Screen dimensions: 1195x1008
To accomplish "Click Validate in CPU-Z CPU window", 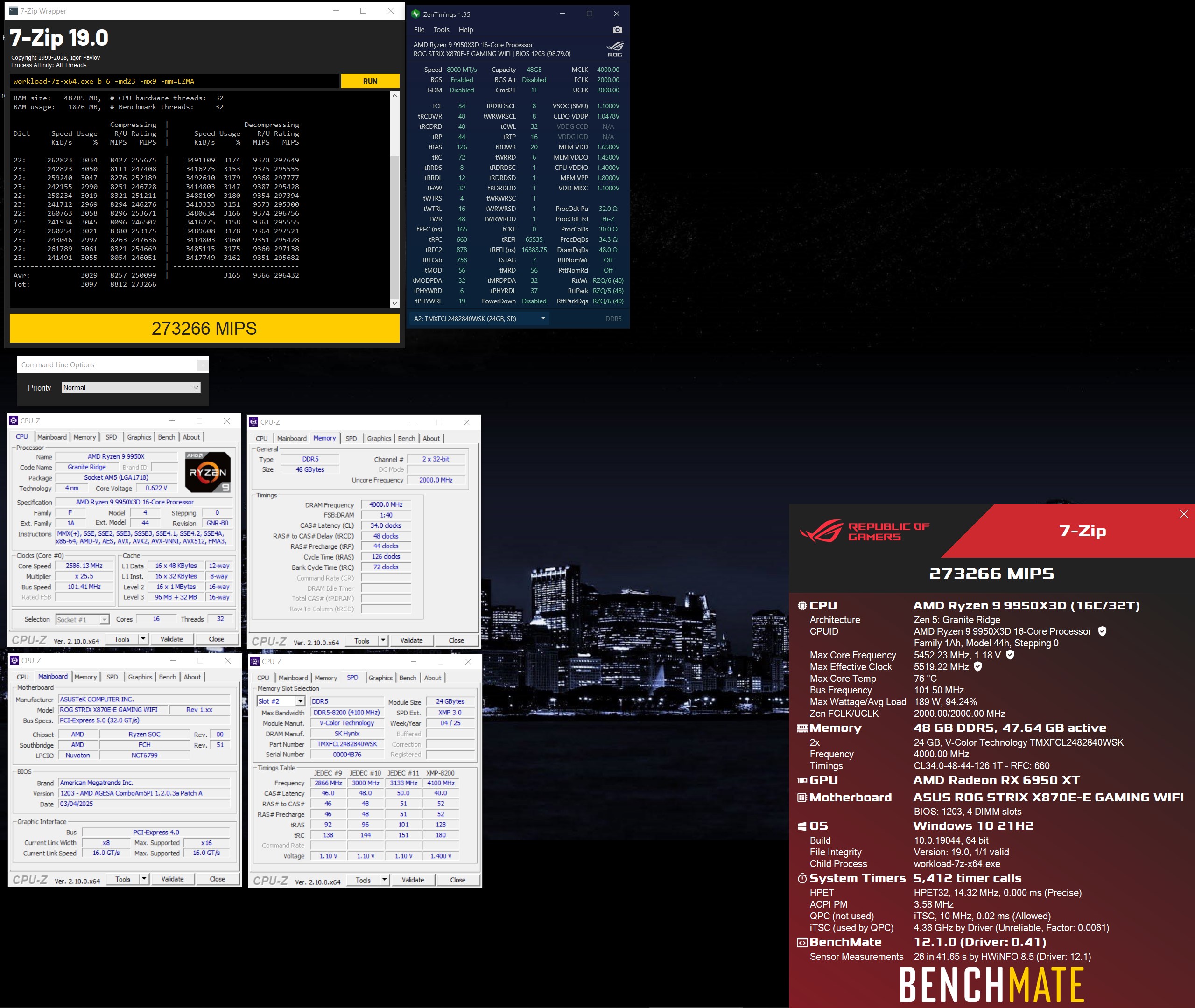I will tap(171, 639).
